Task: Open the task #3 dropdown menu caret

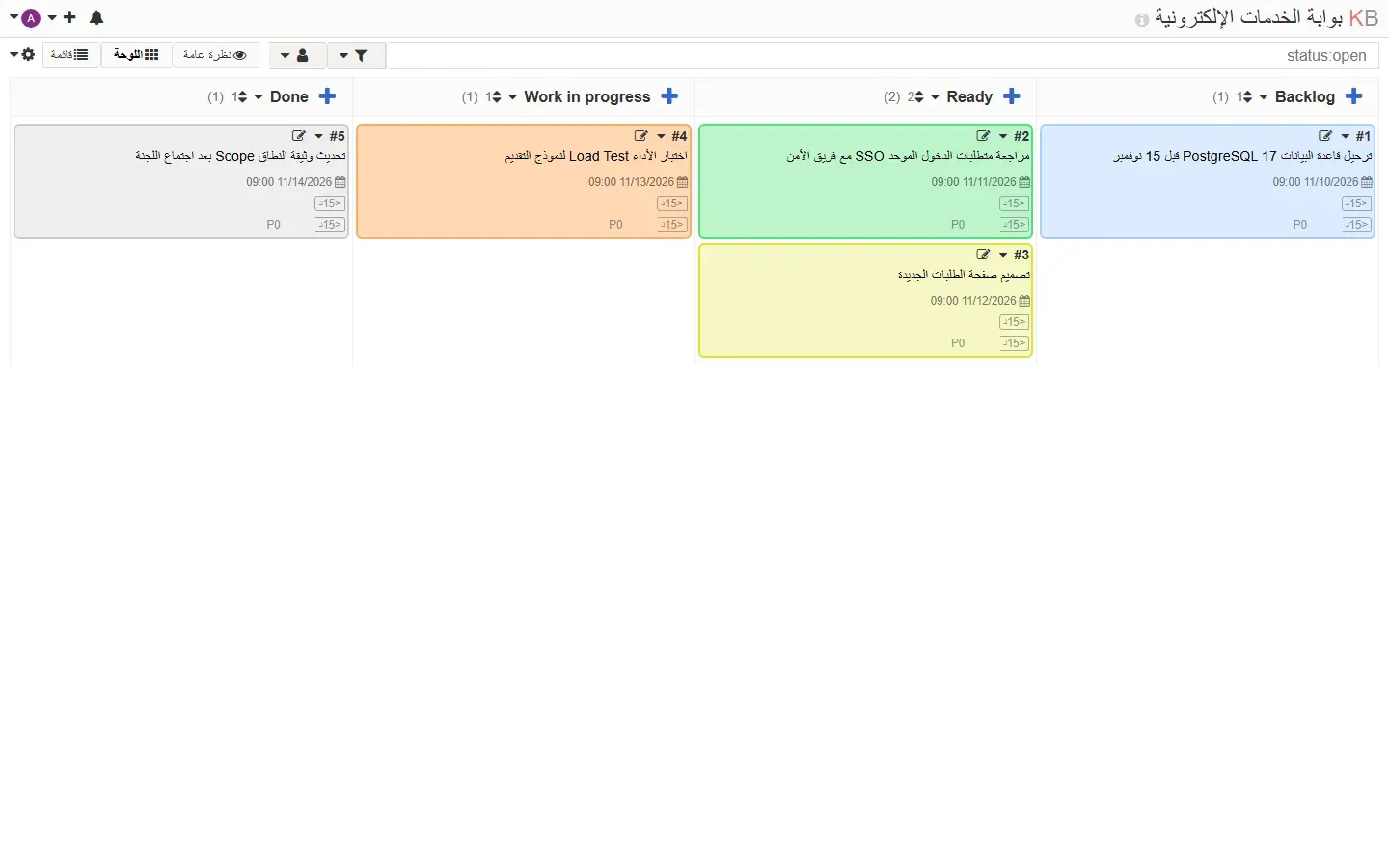Action: tap(1003, 255)
